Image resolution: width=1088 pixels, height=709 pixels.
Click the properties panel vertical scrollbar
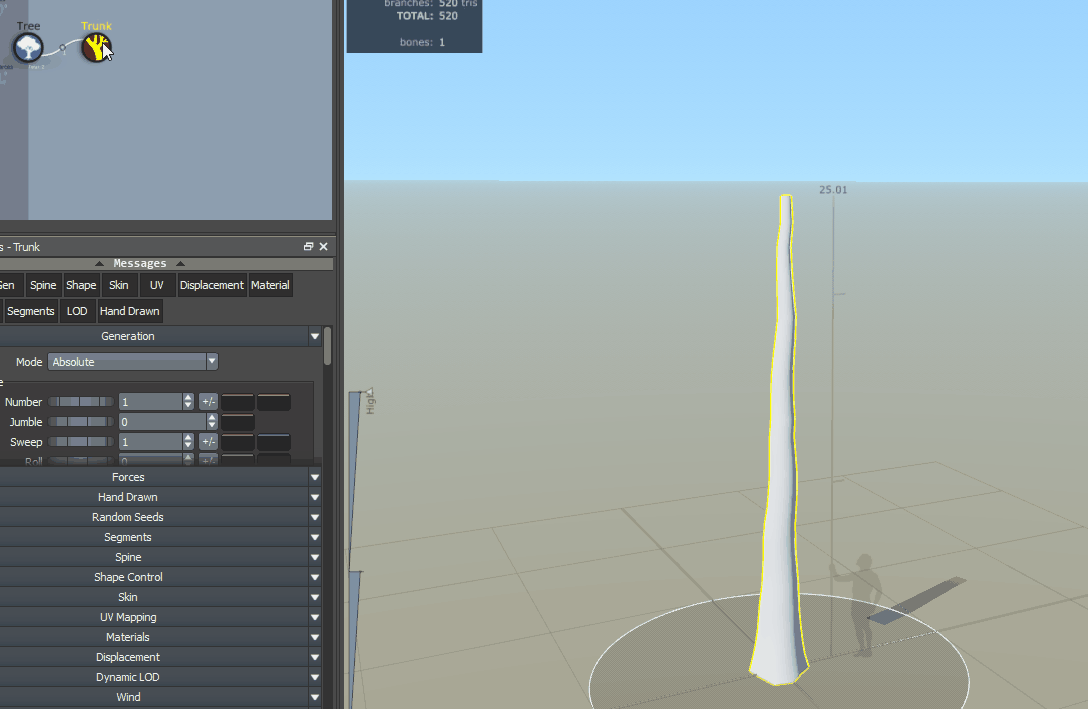(328, 346)
